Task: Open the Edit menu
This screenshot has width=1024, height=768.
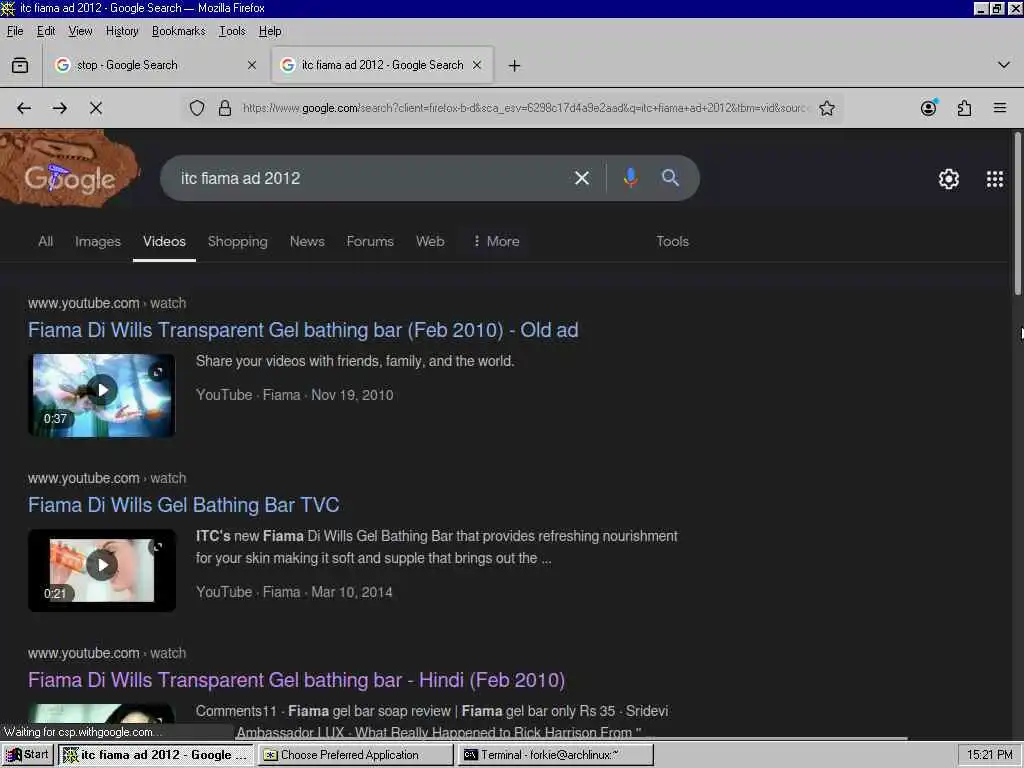Action: point(46,31)
